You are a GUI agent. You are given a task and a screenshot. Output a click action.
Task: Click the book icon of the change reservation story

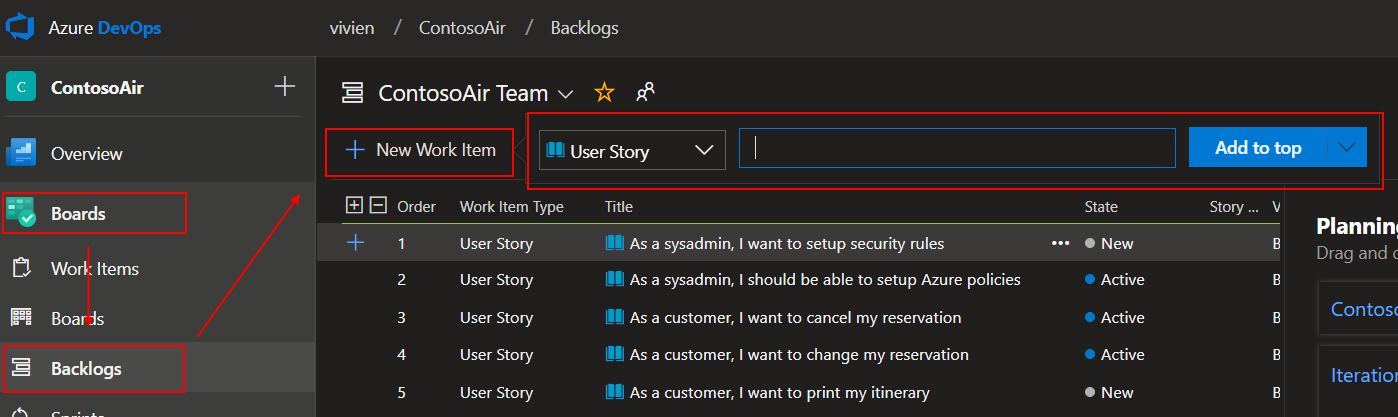[x=614, y=354]
